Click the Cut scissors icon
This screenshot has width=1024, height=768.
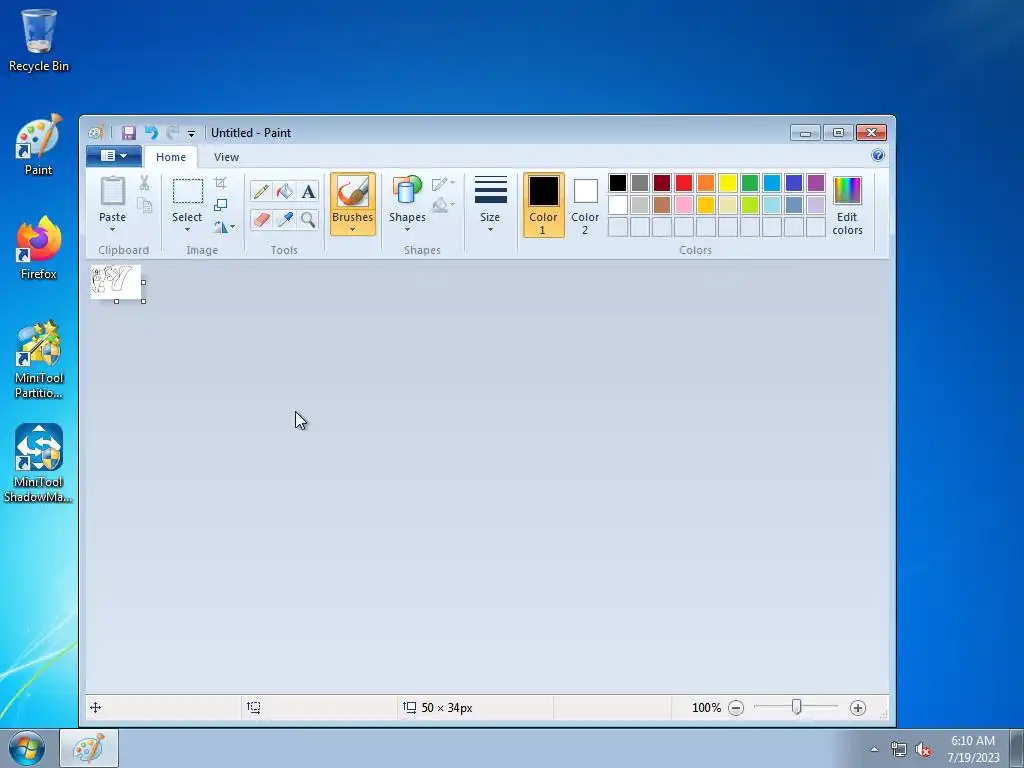[x=144, y=183]
